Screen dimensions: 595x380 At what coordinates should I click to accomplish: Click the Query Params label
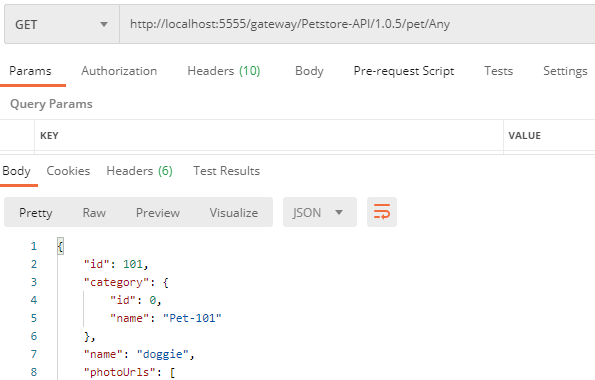click(51, 104)
